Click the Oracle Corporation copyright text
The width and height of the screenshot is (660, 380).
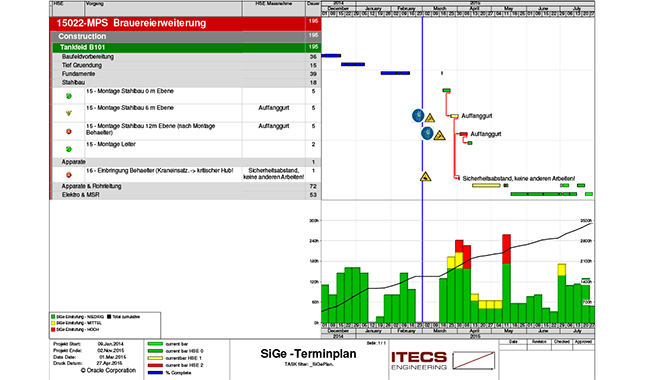pos(108,370)
